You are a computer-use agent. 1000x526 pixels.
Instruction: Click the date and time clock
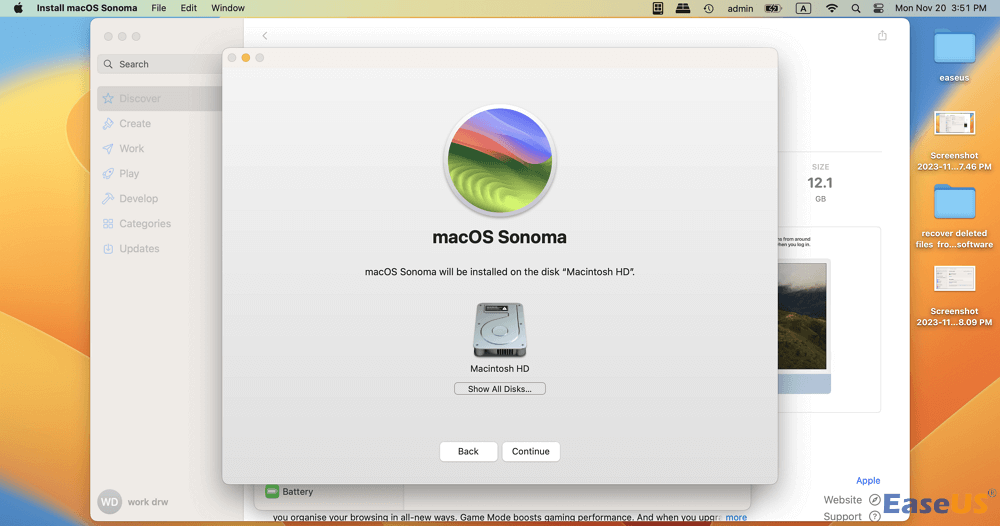(x=941, y=8)
